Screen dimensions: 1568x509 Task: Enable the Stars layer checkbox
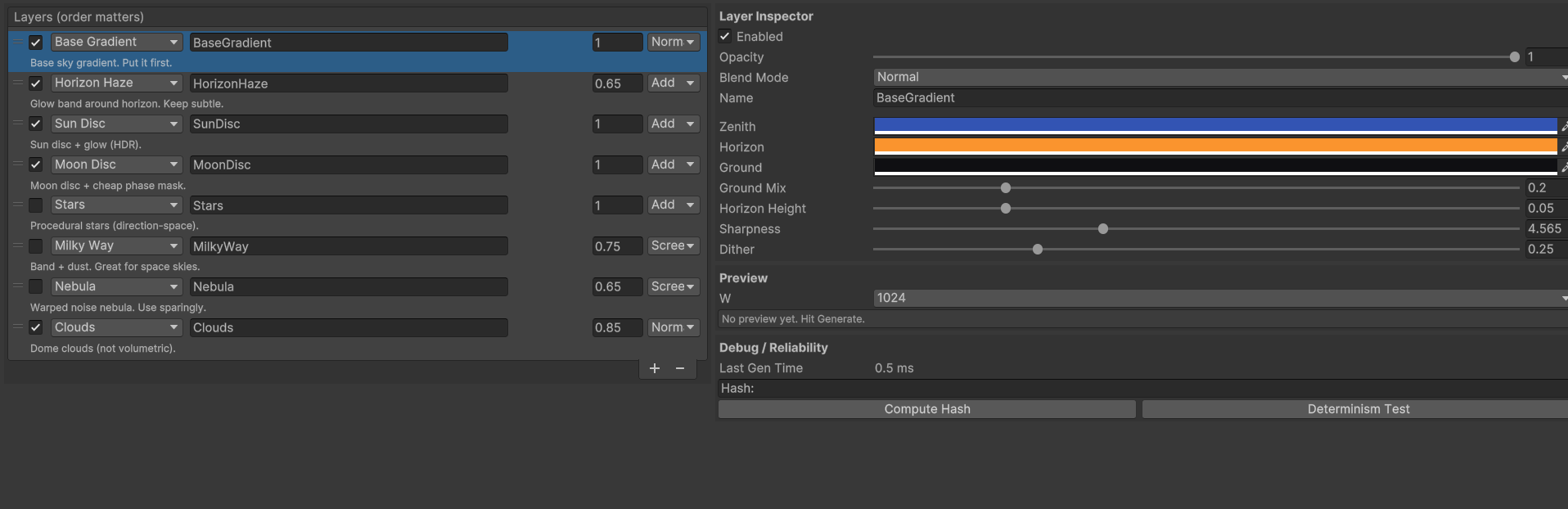pos(36,205)
